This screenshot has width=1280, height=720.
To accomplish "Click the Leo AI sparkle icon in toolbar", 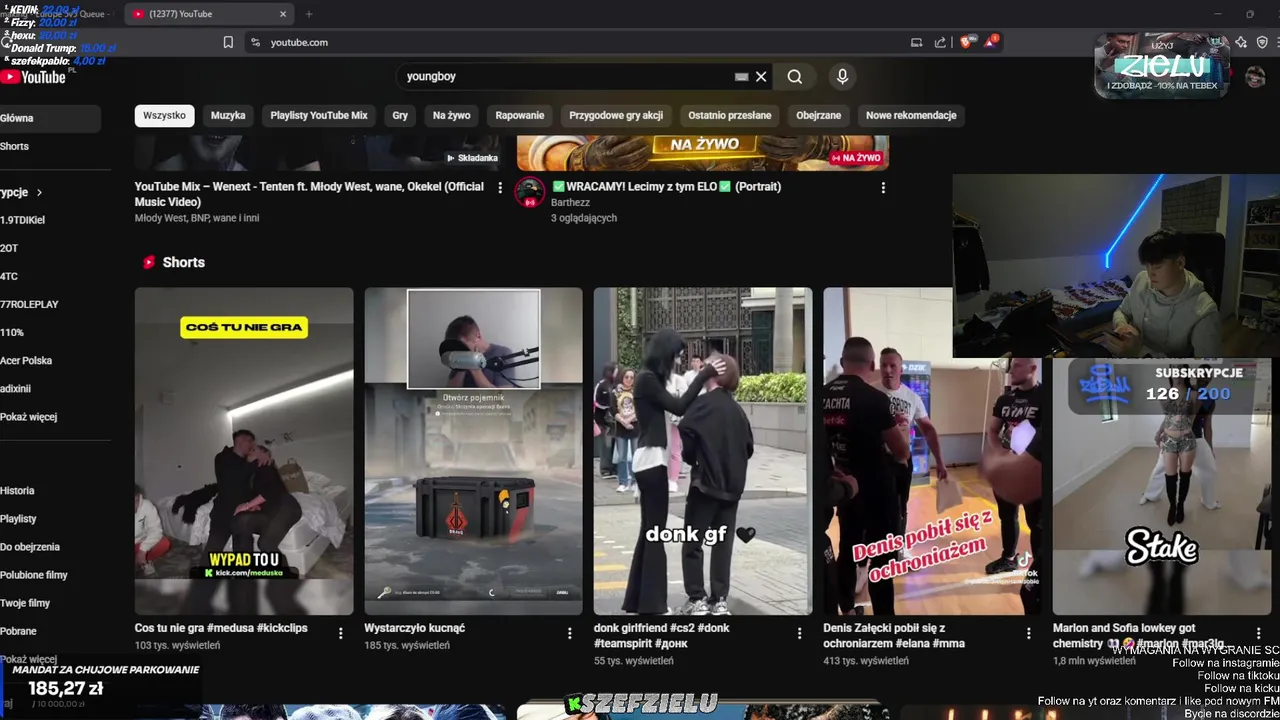I will (x=1241, y=42).
